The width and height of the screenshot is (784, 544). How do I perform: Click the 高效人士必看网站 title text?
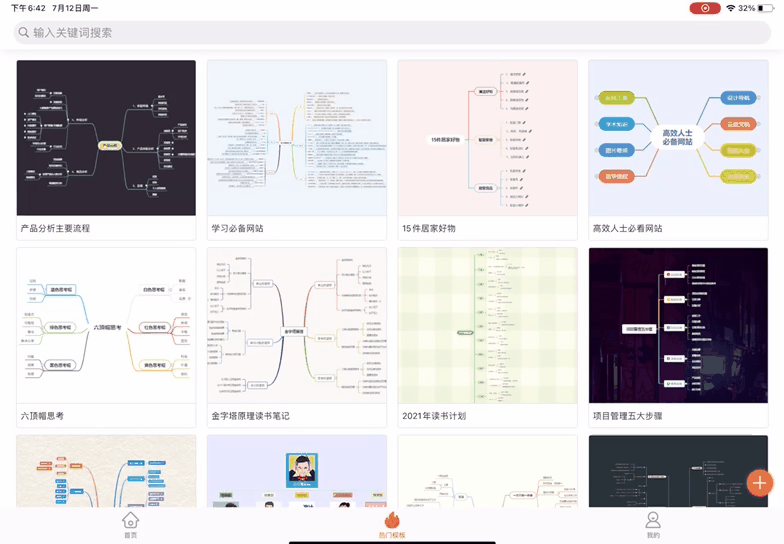pos(628,228)
